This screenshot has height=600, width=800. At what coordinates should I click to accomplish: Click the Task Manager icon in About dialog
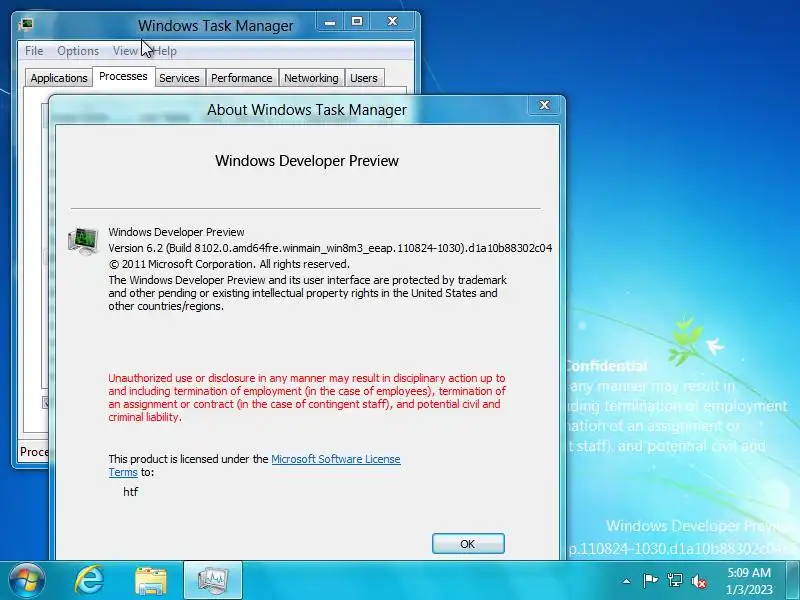click(83, 241)
